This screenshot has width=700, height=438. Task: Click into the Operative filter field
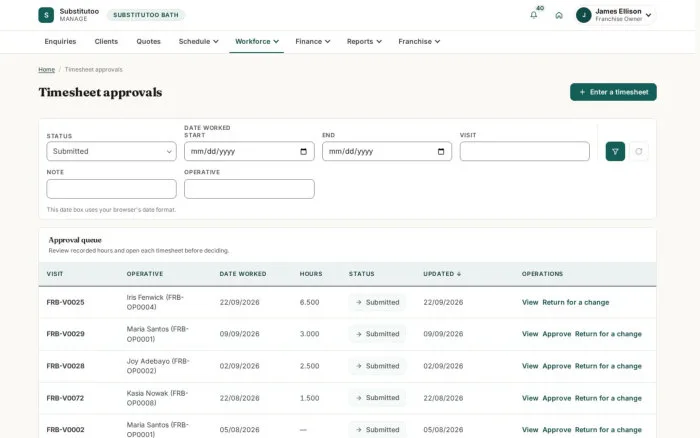point(249,189)
